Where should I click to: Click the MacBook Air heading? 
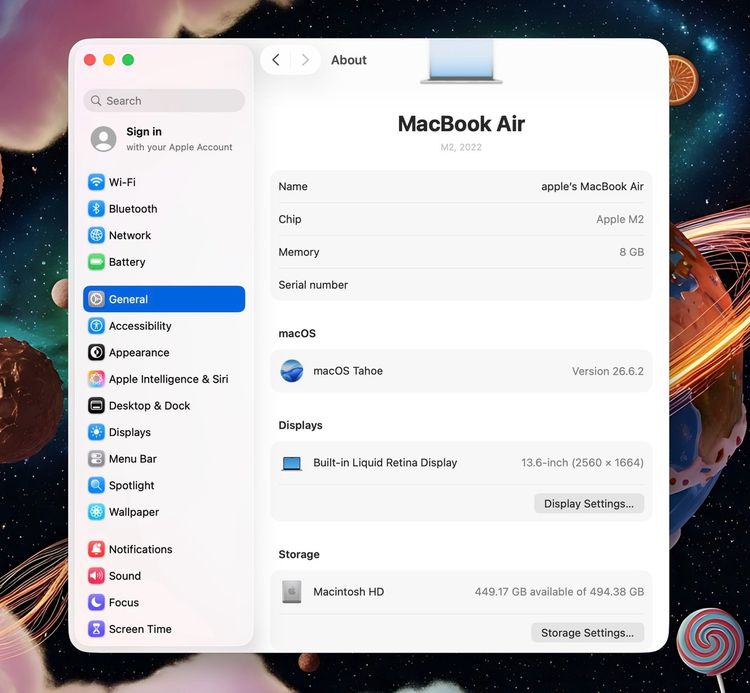click(x=461, y=124)
